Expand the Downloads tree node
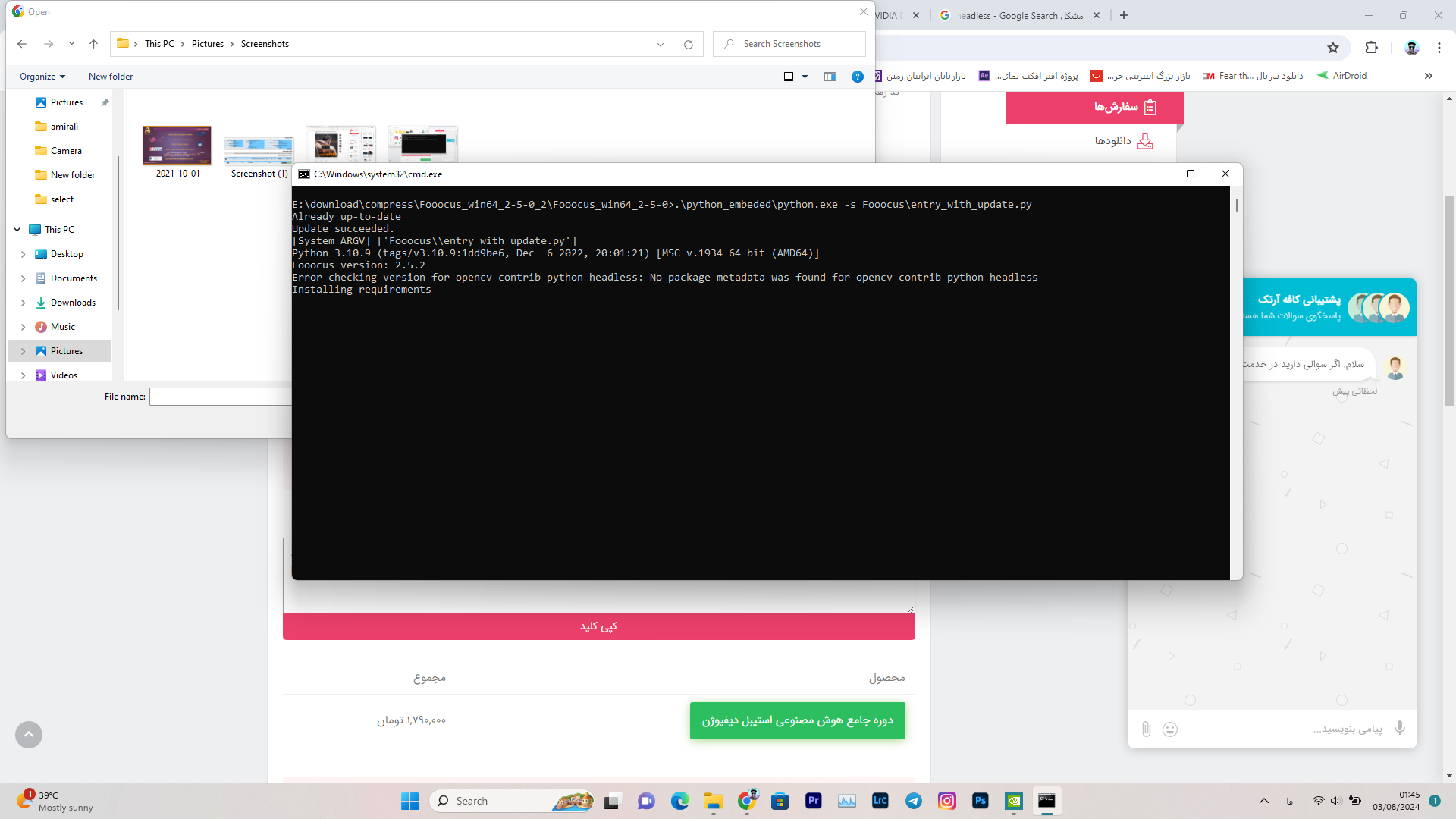The width and height of the screenshot is (1456, 819). click(23, 303)
